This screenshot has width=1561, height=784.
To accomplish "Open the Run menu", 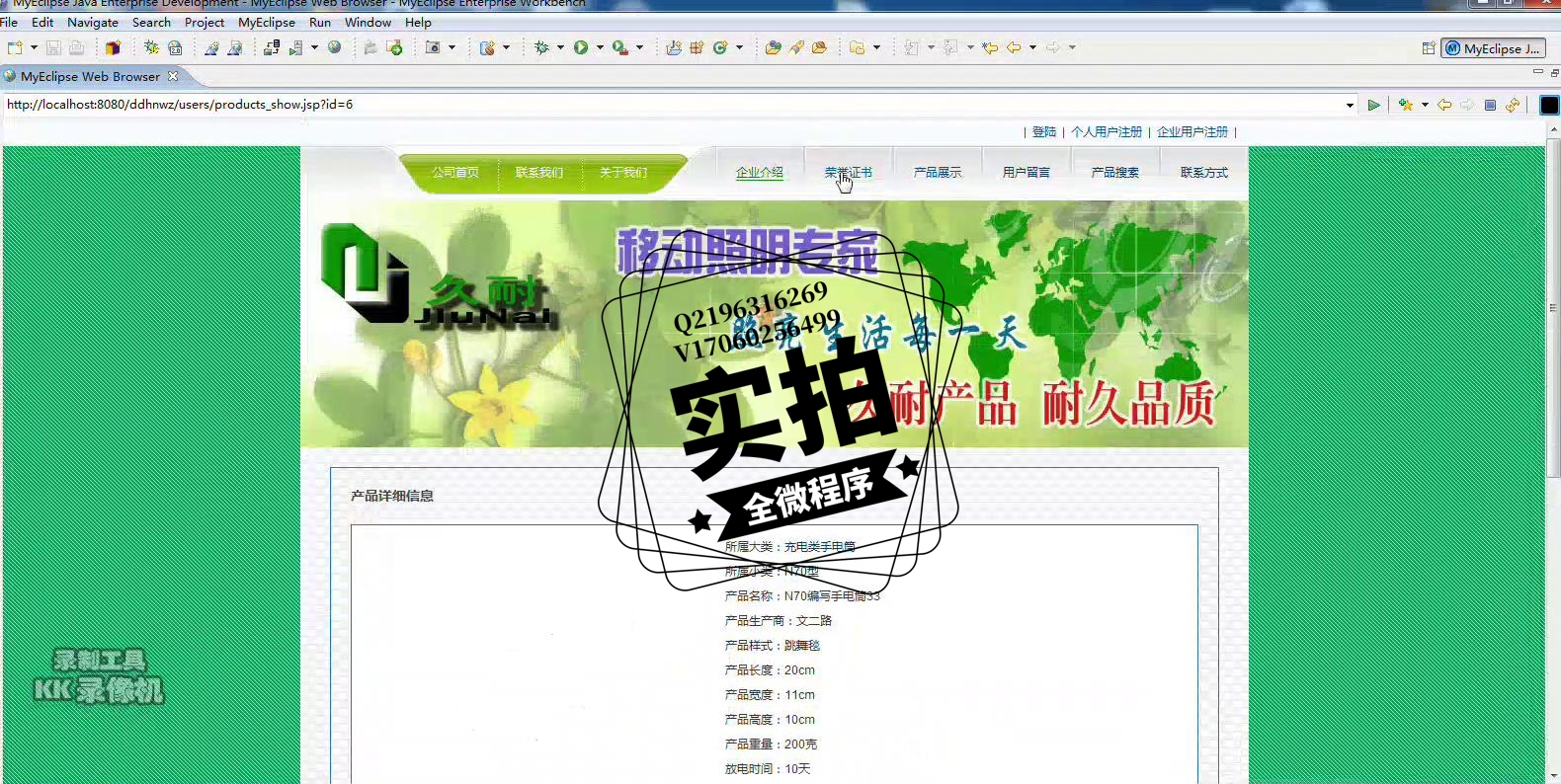I will click(x=320, y=22).
